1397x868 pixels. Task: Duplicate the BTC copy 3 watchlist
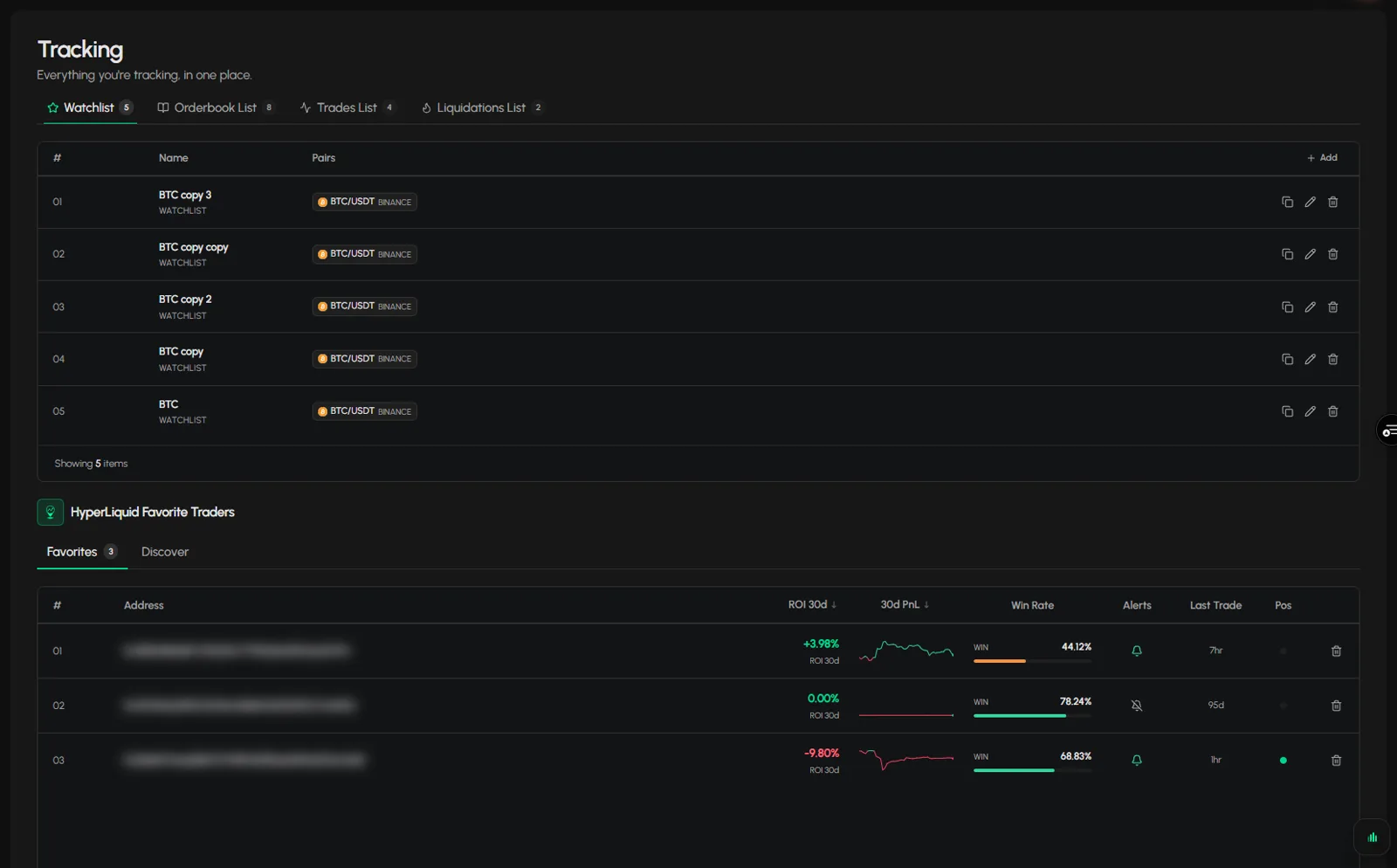[x=1287, y=202]
